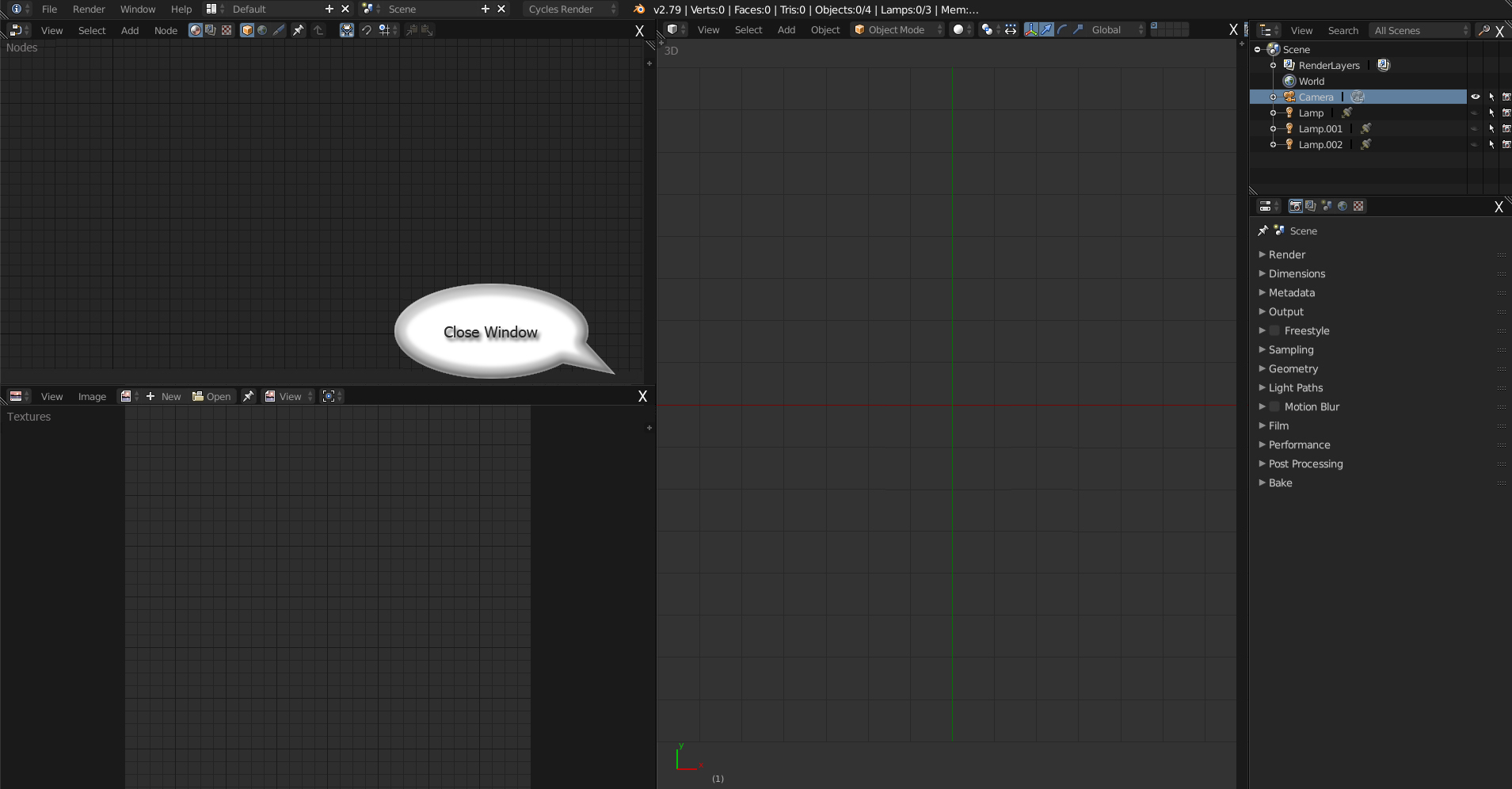Open the Render Layers tab in Properties editor
The image size is (1512, 789).
click(x=1311, y=206)
